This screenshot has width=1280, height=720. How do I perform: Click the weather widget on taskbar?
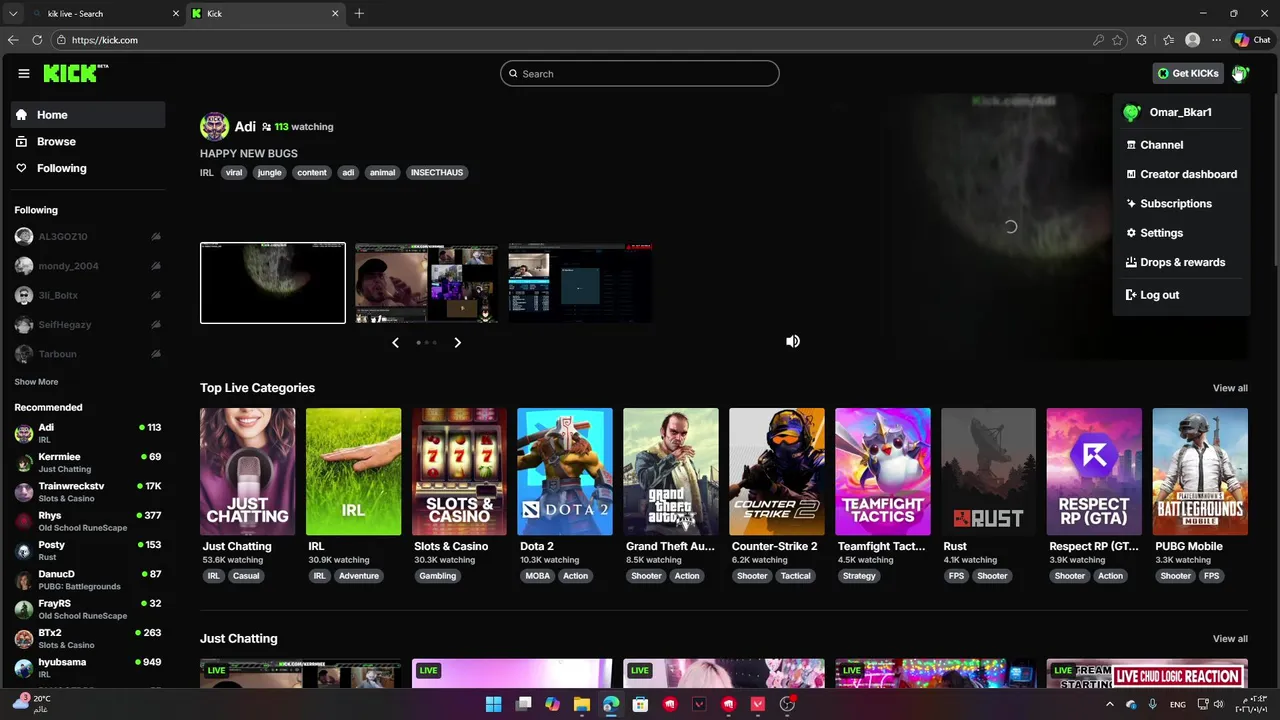point(32,704)
